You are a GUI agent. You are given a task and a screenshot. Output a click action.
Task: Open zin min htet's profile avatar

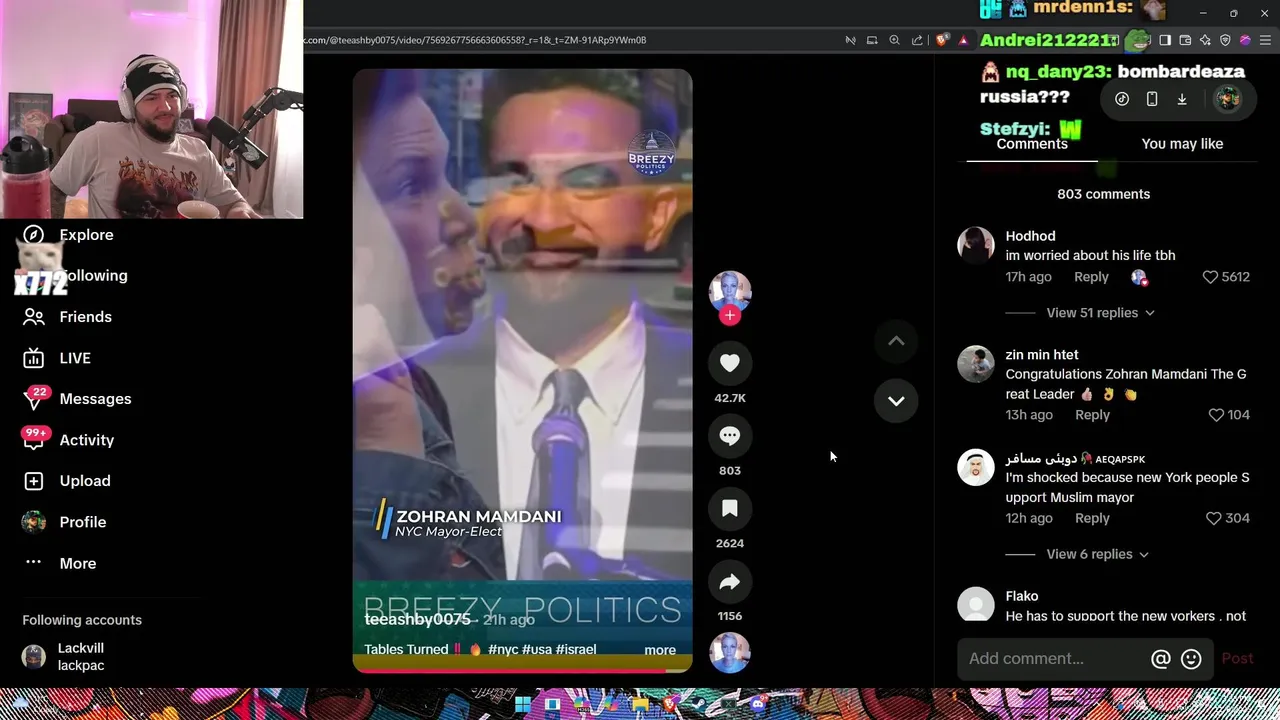click(976, 364)
